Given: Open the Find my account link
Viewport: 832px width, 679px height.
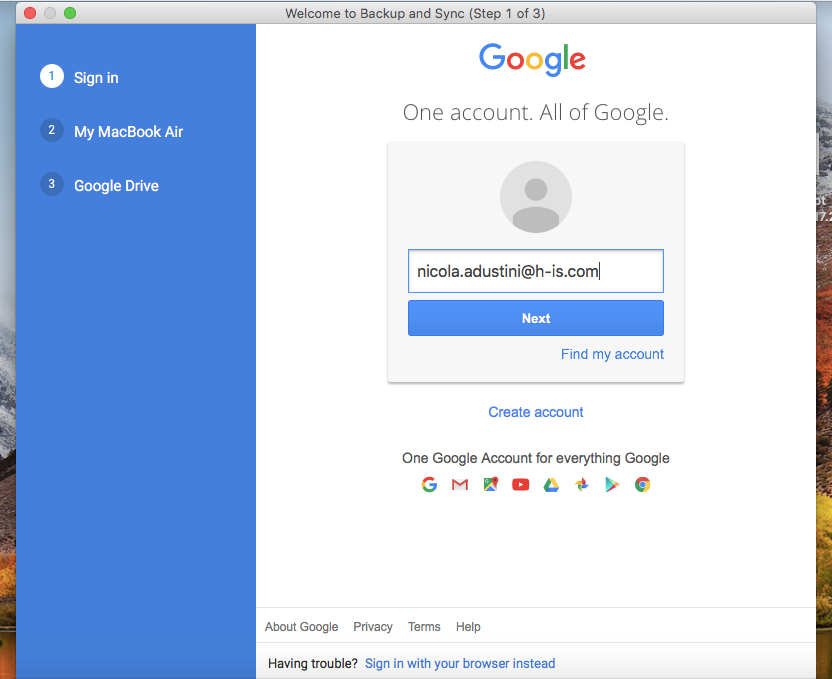Looking at the screenshot, I should click(x=612, y=354).
